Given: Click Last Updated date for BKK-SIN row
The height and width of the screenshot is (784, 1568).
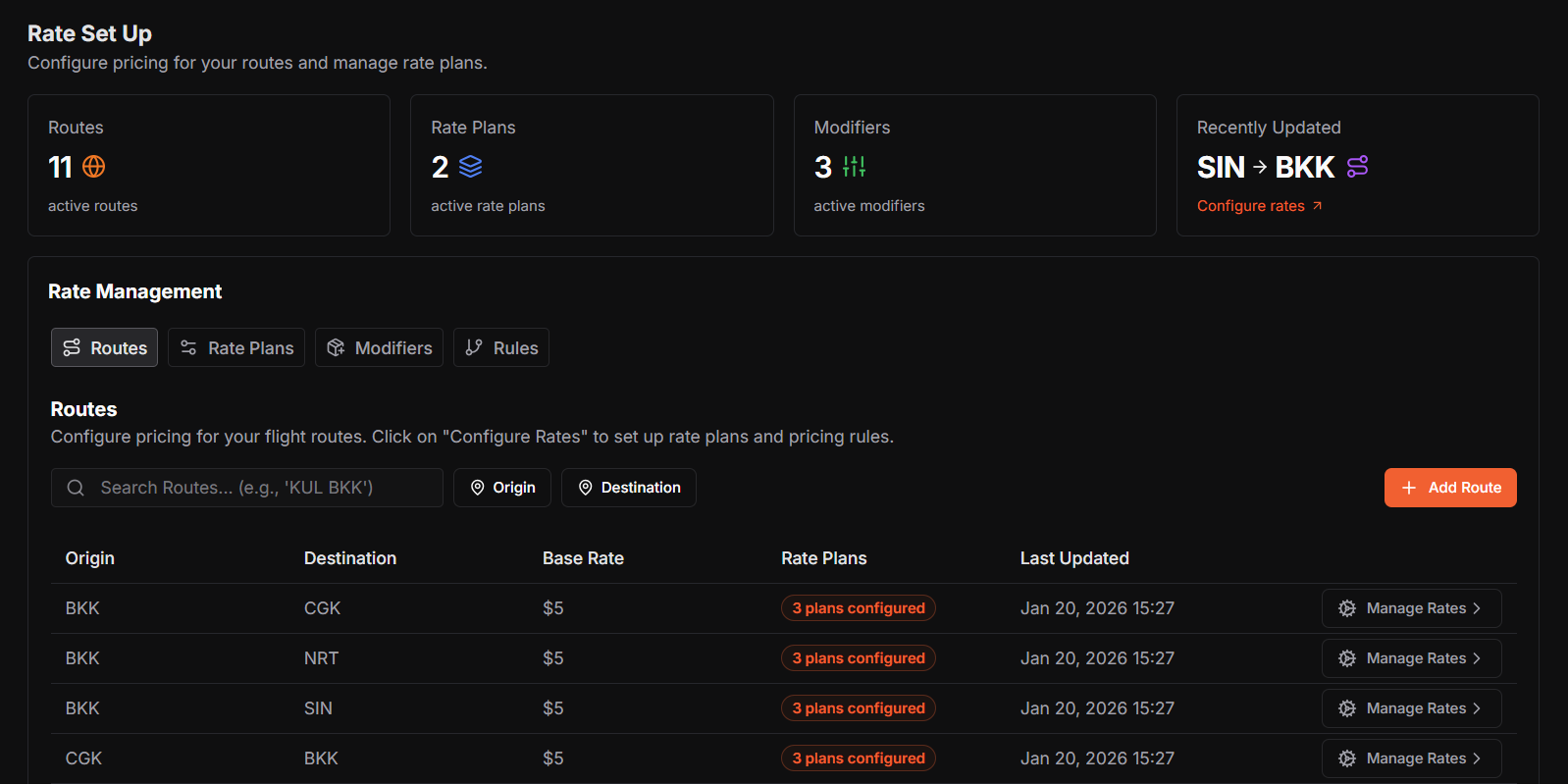Looking at the screenshot, I should click(1097, 708).
